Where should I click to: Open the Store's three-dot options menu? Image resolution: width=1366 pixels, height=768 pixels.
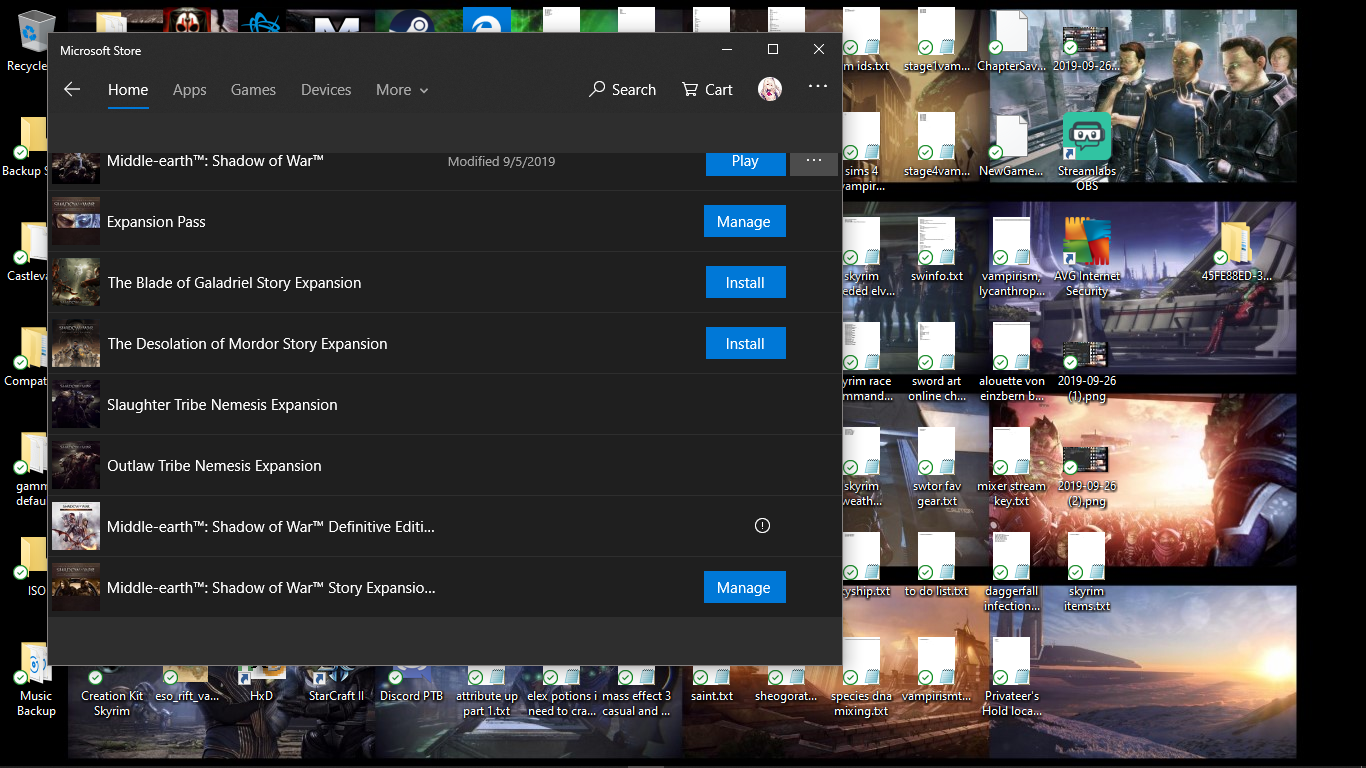[818, 87]
